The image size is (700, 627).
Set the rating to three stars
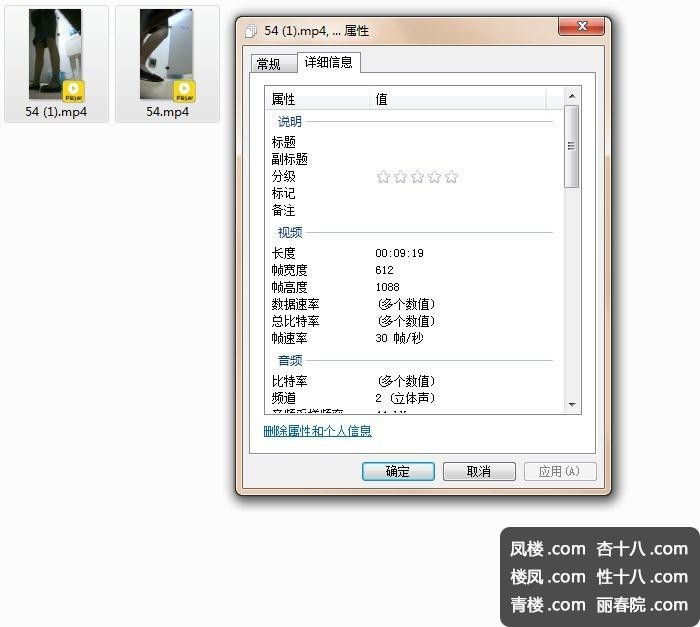click(417, 177)
